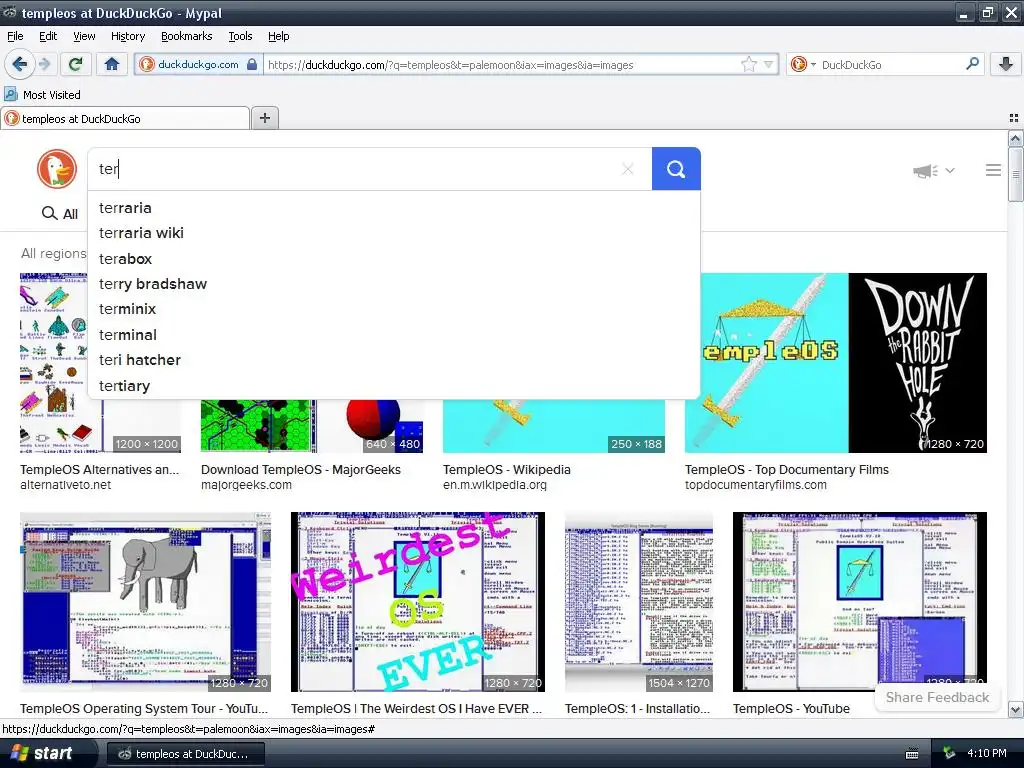Open 'TempleOS Alternatives' result title

pyautogui.click(x=99, y=470)
